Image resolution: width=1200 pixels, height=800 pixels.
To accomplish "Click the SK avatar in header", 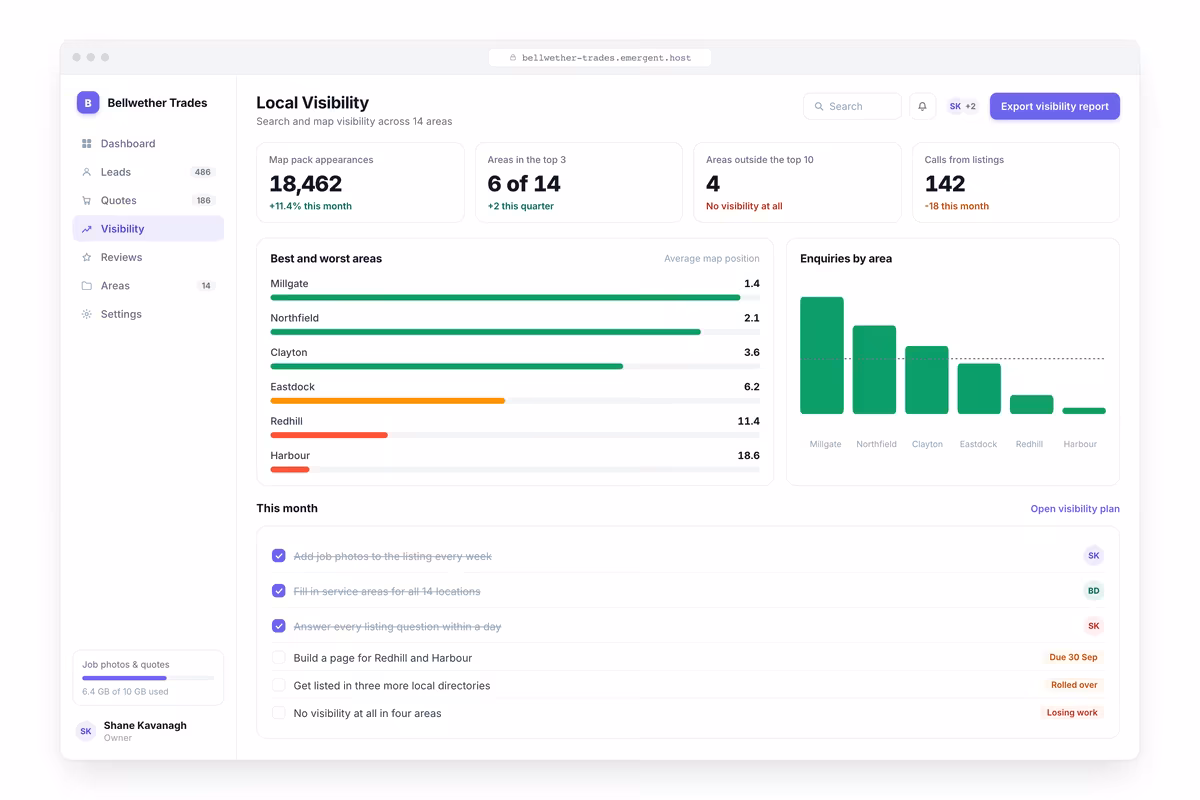I will (955, 106).
